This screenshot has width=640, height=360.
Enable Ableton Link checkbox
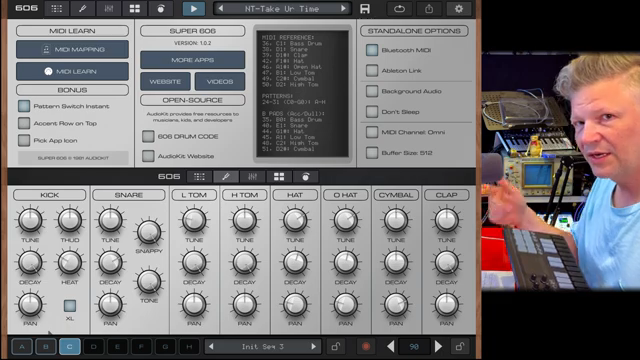tap(372, 71)
